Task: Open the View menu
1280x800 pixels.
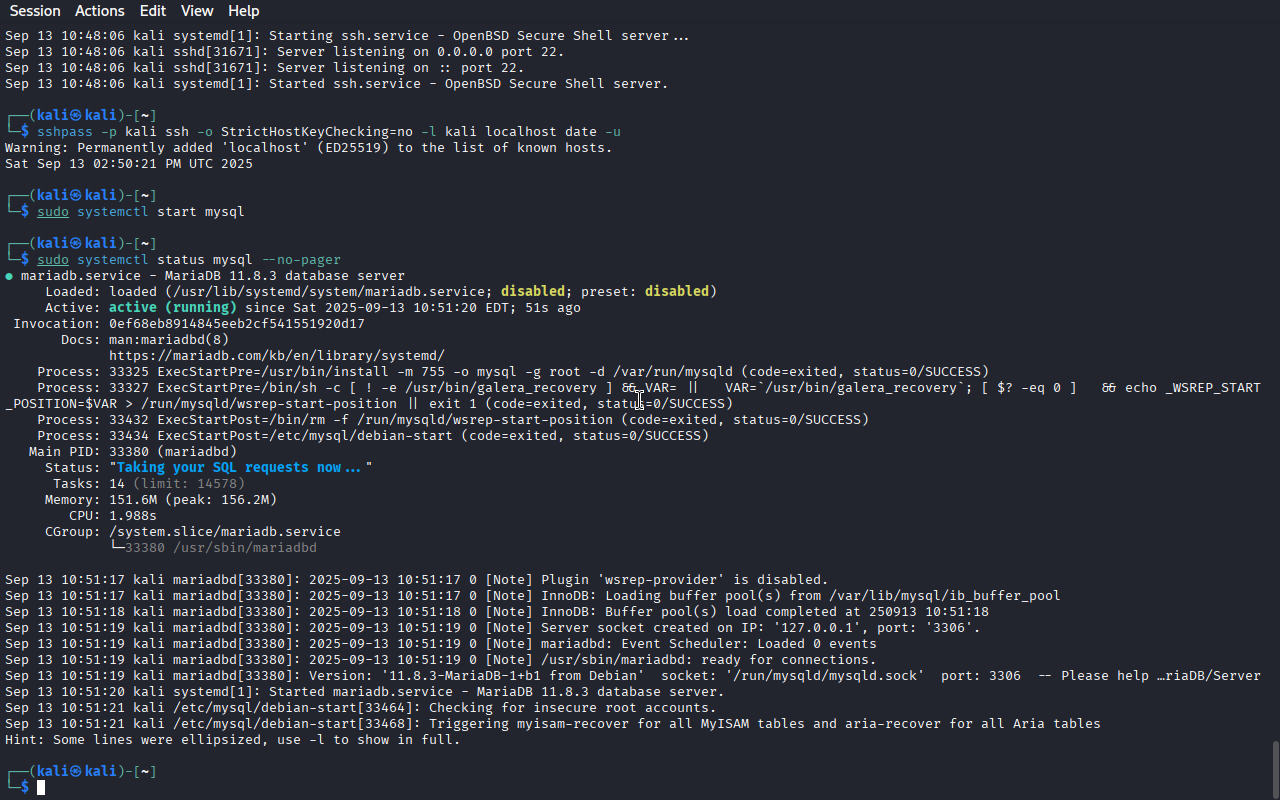Action: 197,11
